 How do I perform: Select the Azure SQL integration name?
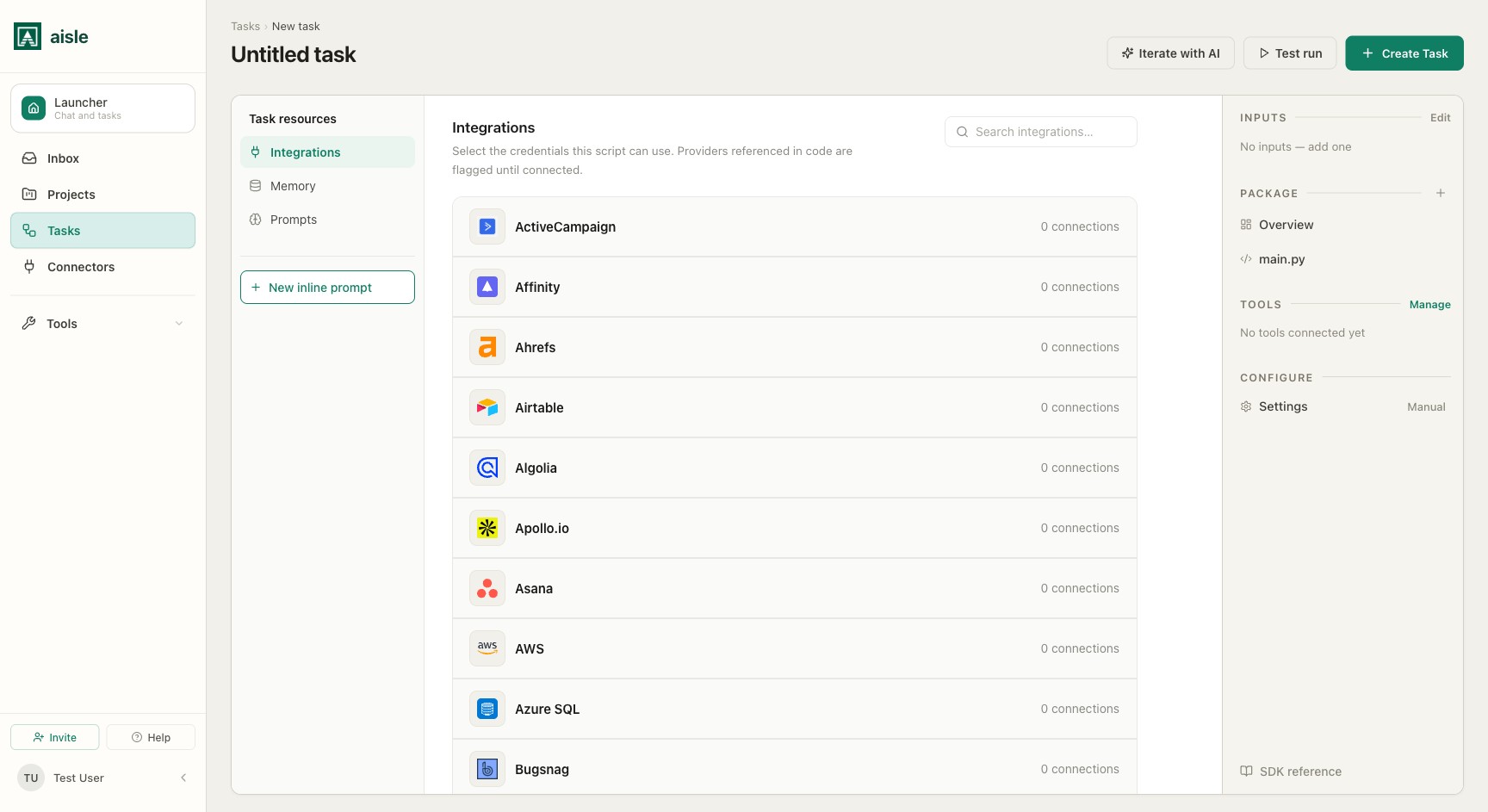(547, 710)
